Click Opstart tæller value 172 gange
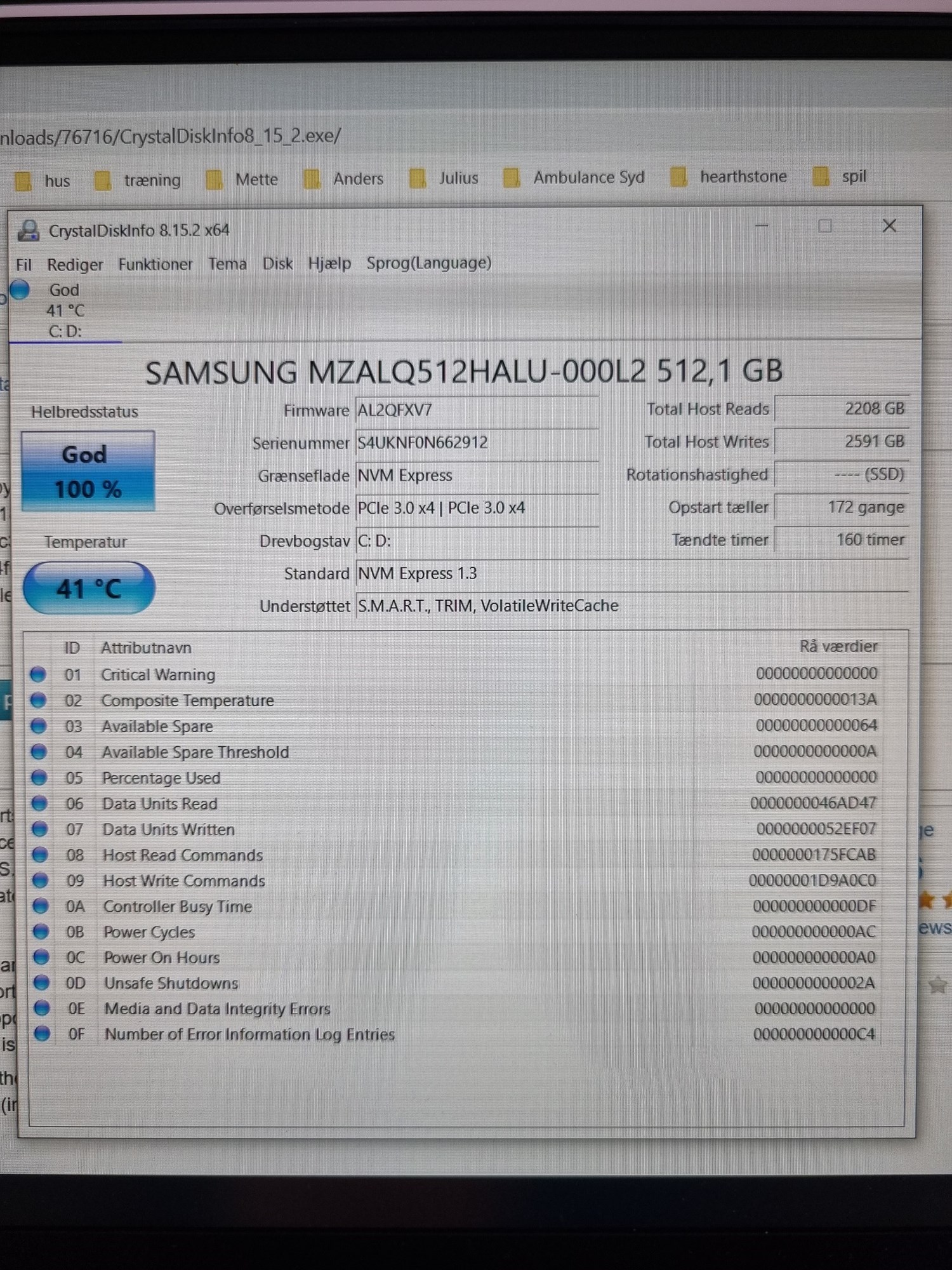The width and height of the screenshot is (952, 1270). pyautogui.click(x=842, y=507)
